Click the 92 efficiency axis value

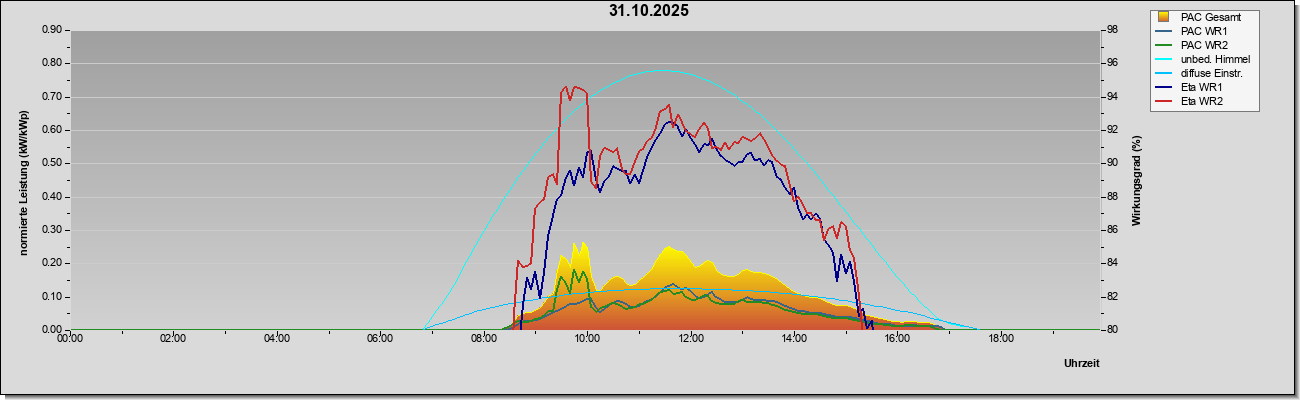tap(1111, 130)
